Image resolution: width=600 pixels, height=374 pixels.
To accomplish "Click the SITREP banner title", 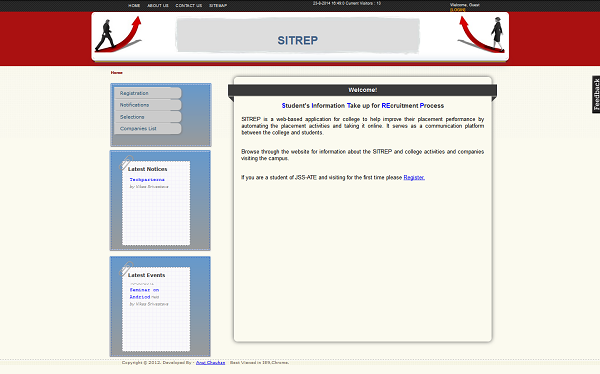I will [298, 40].
